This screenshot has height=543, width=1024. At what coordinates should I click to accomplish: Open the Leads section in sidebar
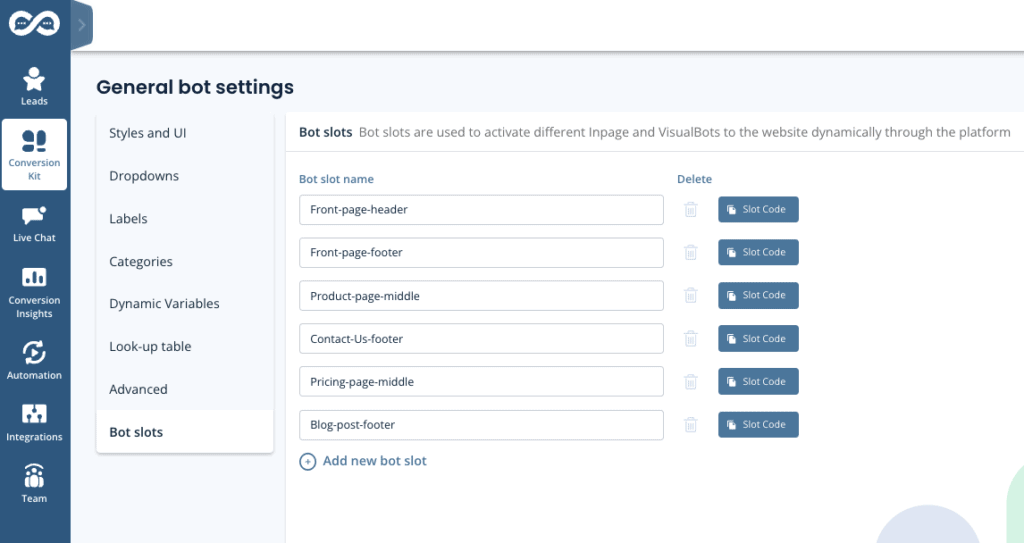pos(34,86)
